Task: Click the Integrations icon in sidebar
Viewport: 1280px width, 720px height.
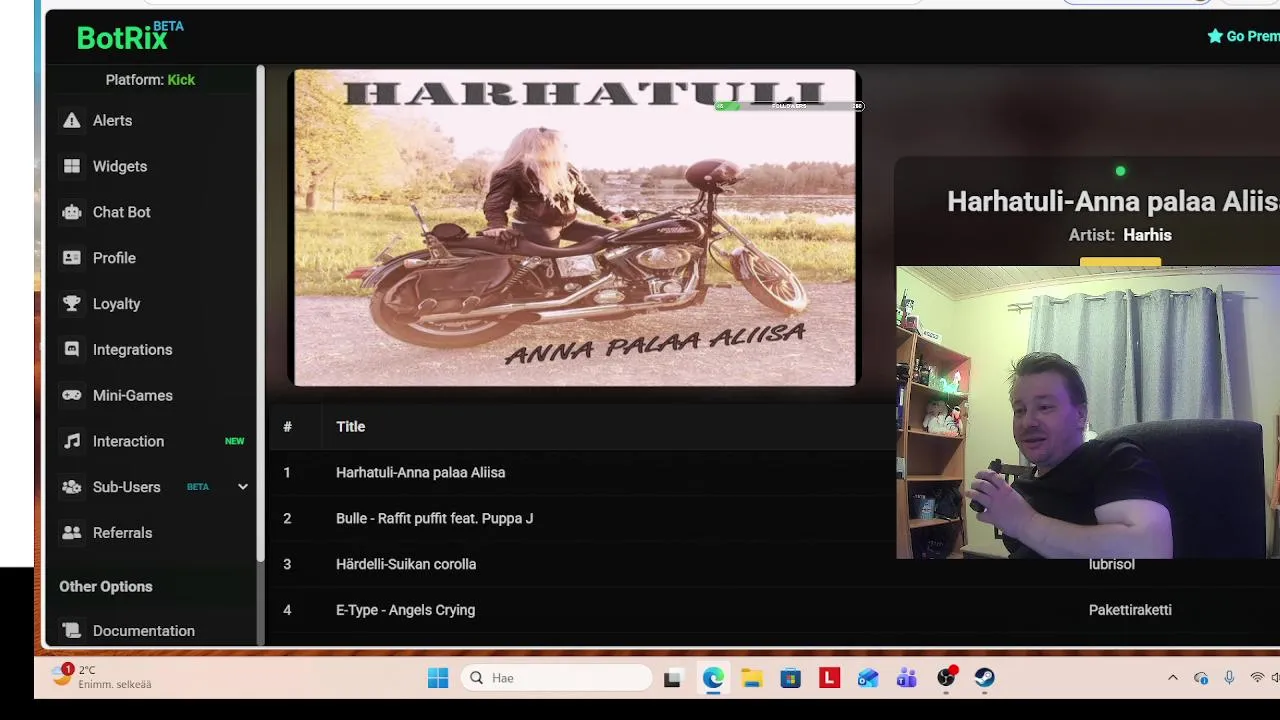Action: [x=72, y=350]
